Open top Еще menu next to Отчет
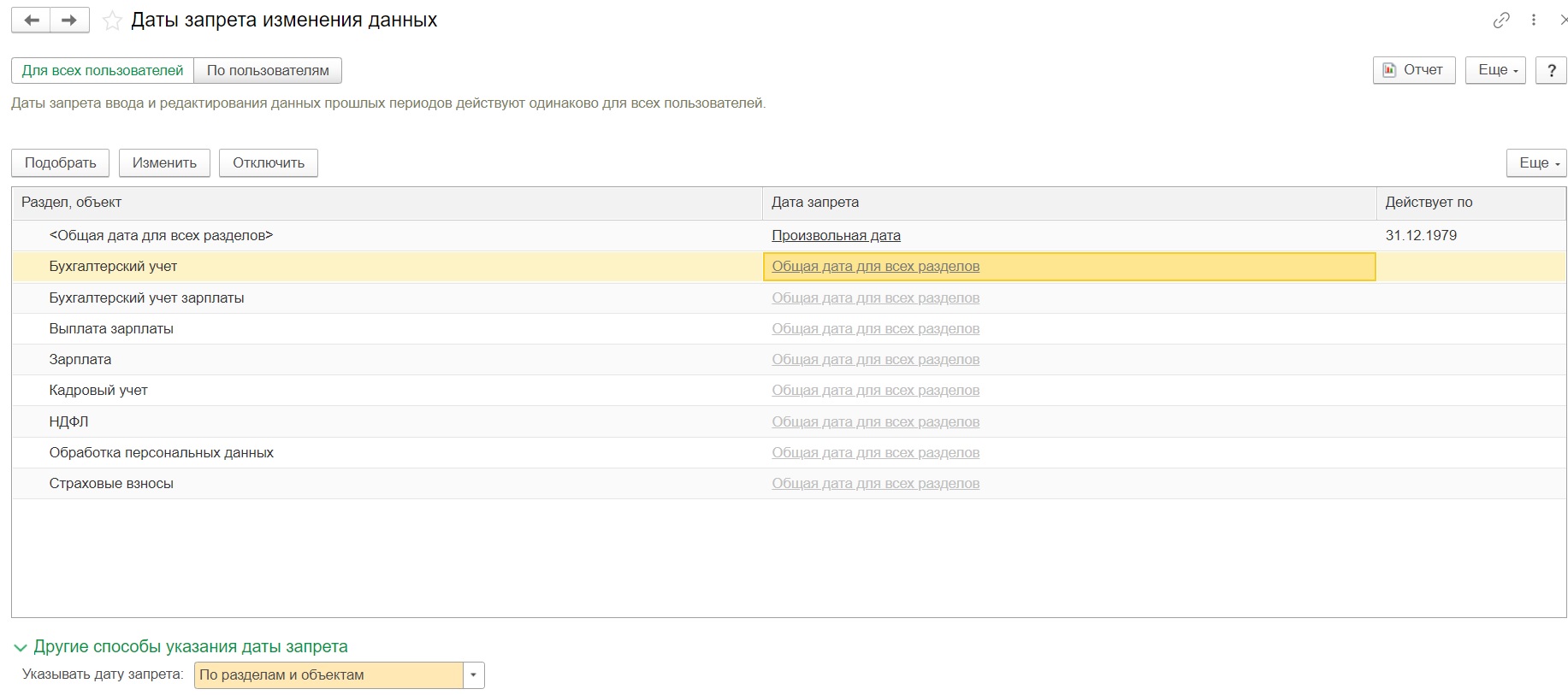 pyautogui.click(x=1496, y=70)
